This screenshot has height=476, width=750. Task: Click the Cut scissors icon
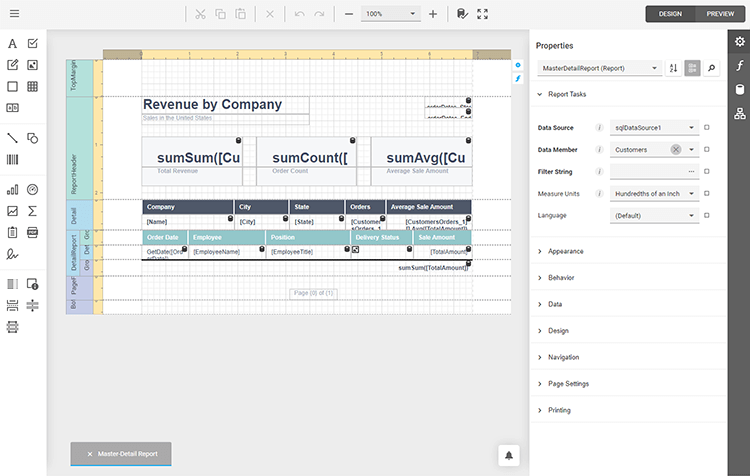[199, 14]
